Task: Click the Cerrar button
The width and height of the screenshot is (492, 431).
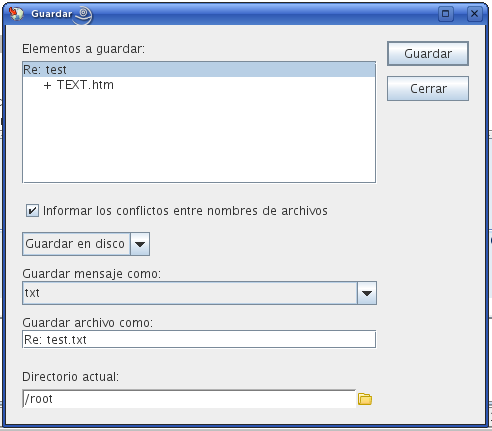Action: tap(428, 89)
